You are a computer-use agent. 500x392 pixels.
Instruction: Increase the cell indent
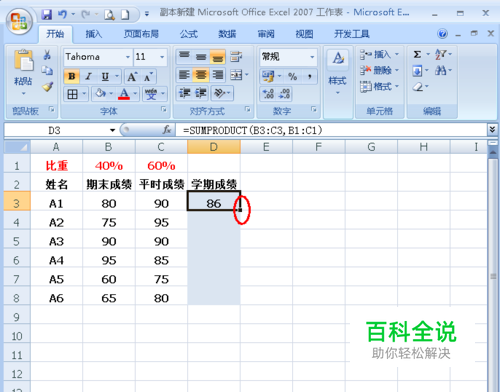201,93
